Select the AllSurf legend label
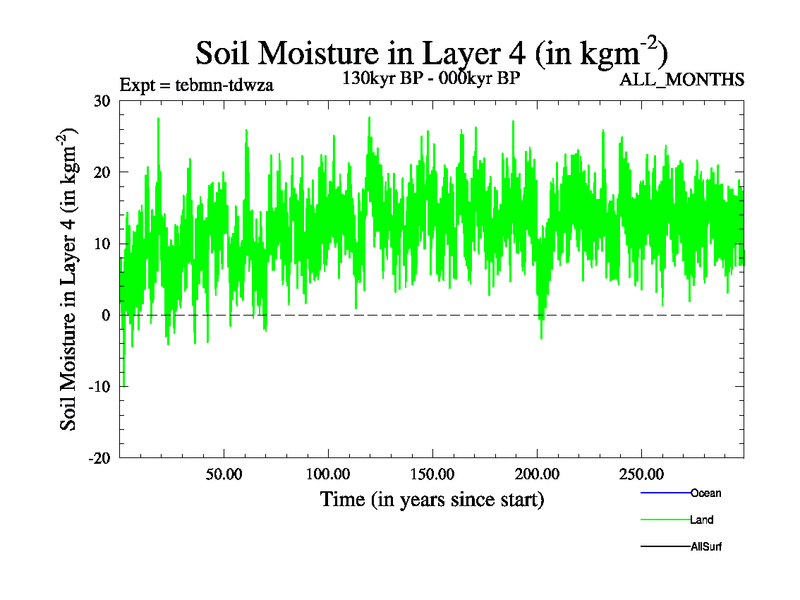This screenshot has height=600, width=800. click(706, 547)
